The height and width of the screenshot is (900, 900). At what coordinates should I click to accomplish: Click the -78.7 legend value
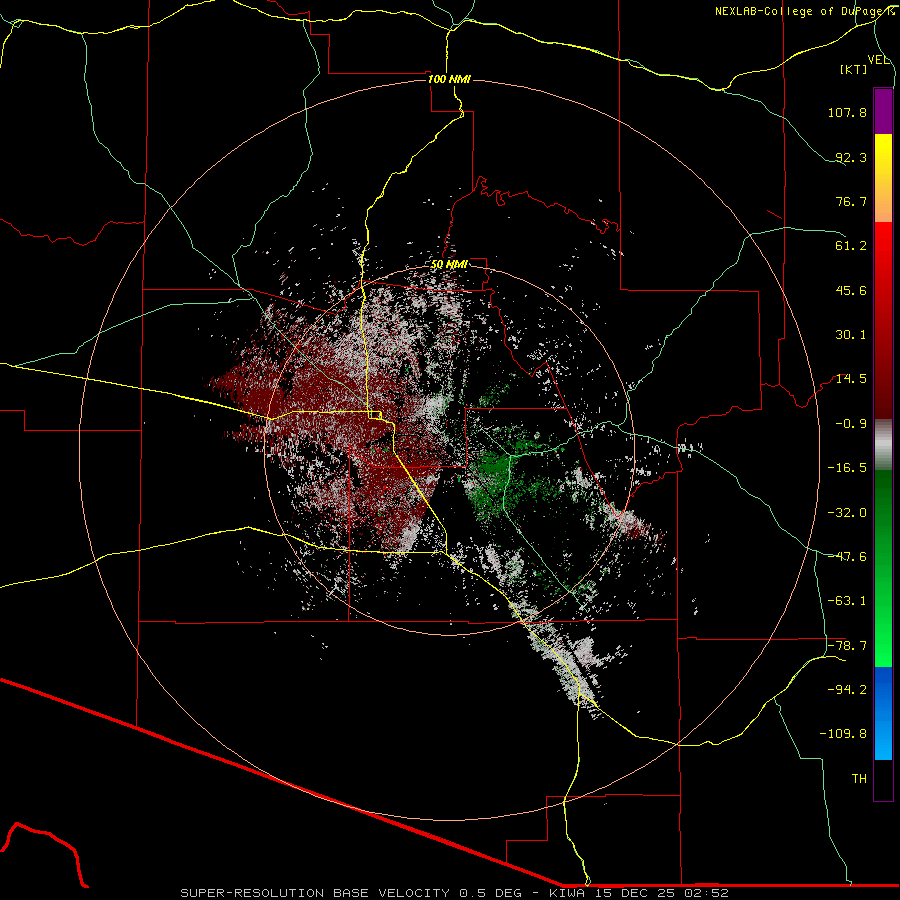(x=847, y=646)
